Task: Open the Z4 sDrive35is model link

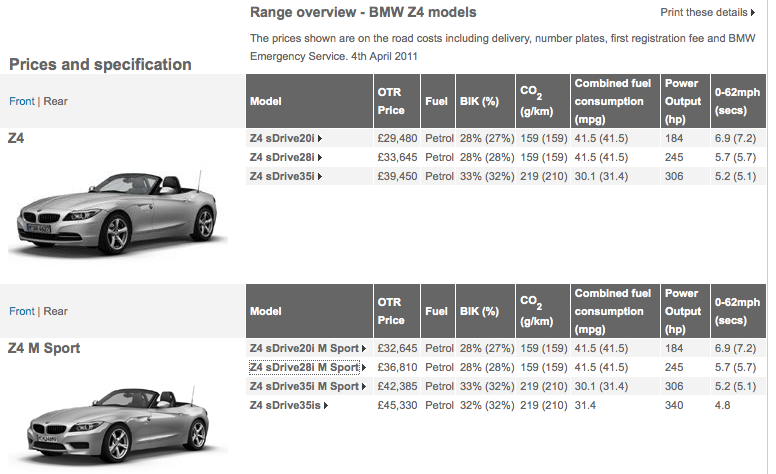Action: click(x=285, y=405)
